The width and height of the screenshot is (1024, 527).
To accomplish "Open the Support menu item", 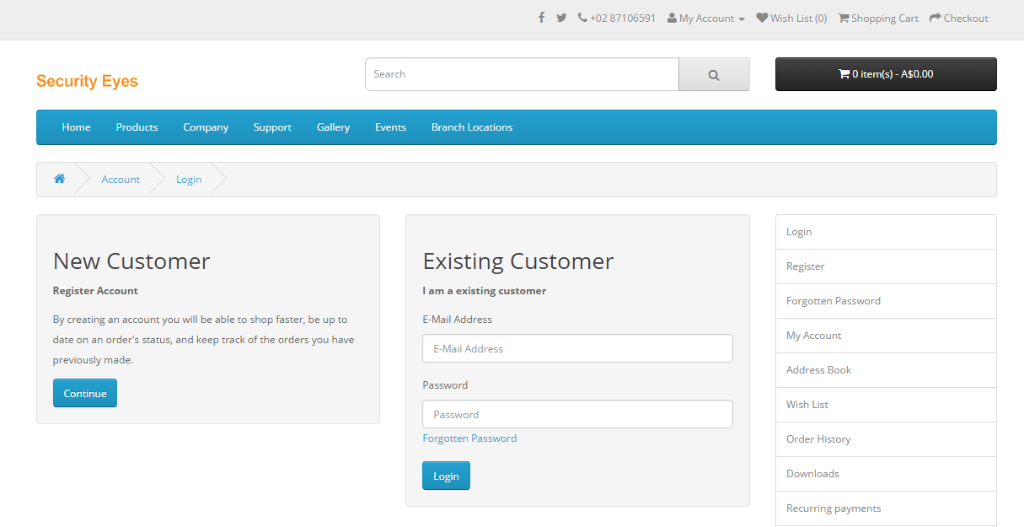I will click(272, 127).
